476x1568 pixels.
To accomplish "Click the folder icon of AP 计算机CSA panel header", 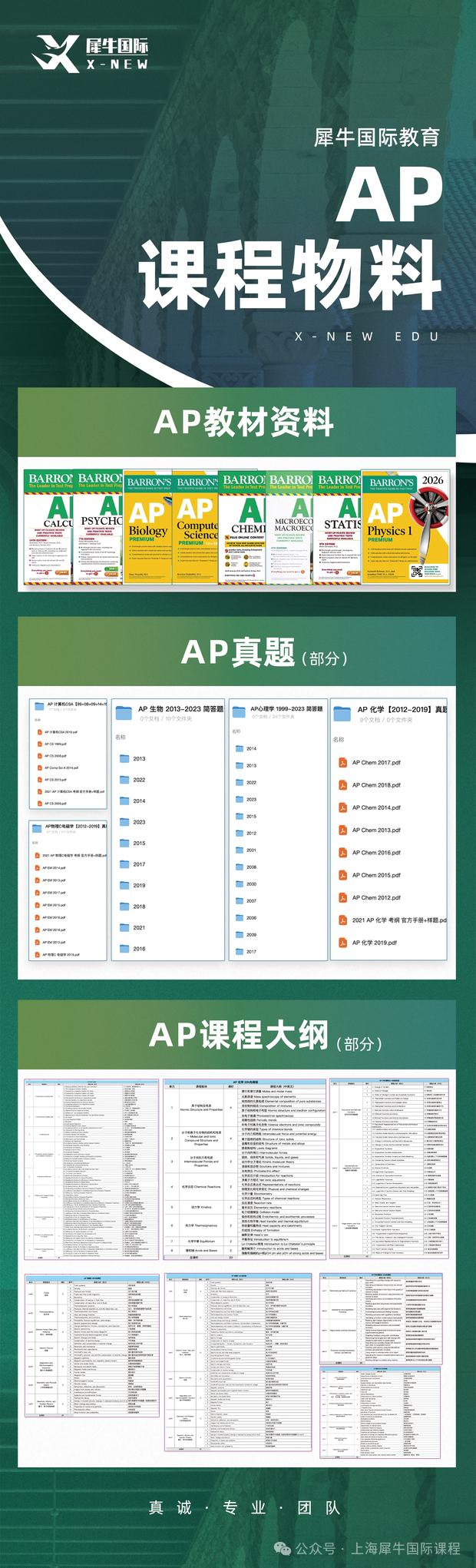I will pyautogui.click(x=38, y=705).
